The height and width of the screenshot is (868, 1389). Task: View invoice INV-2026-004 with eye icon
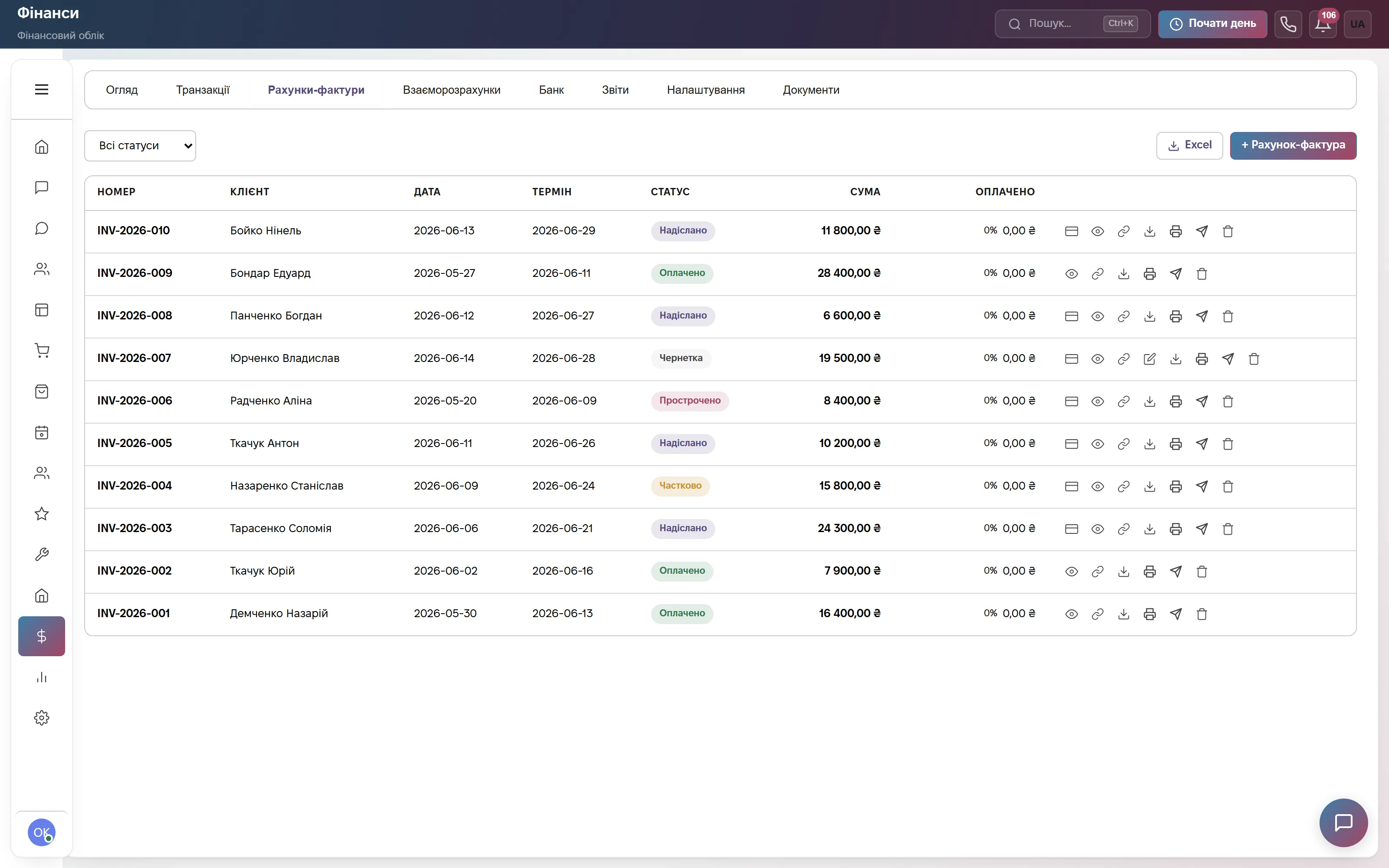[1097, 486]
